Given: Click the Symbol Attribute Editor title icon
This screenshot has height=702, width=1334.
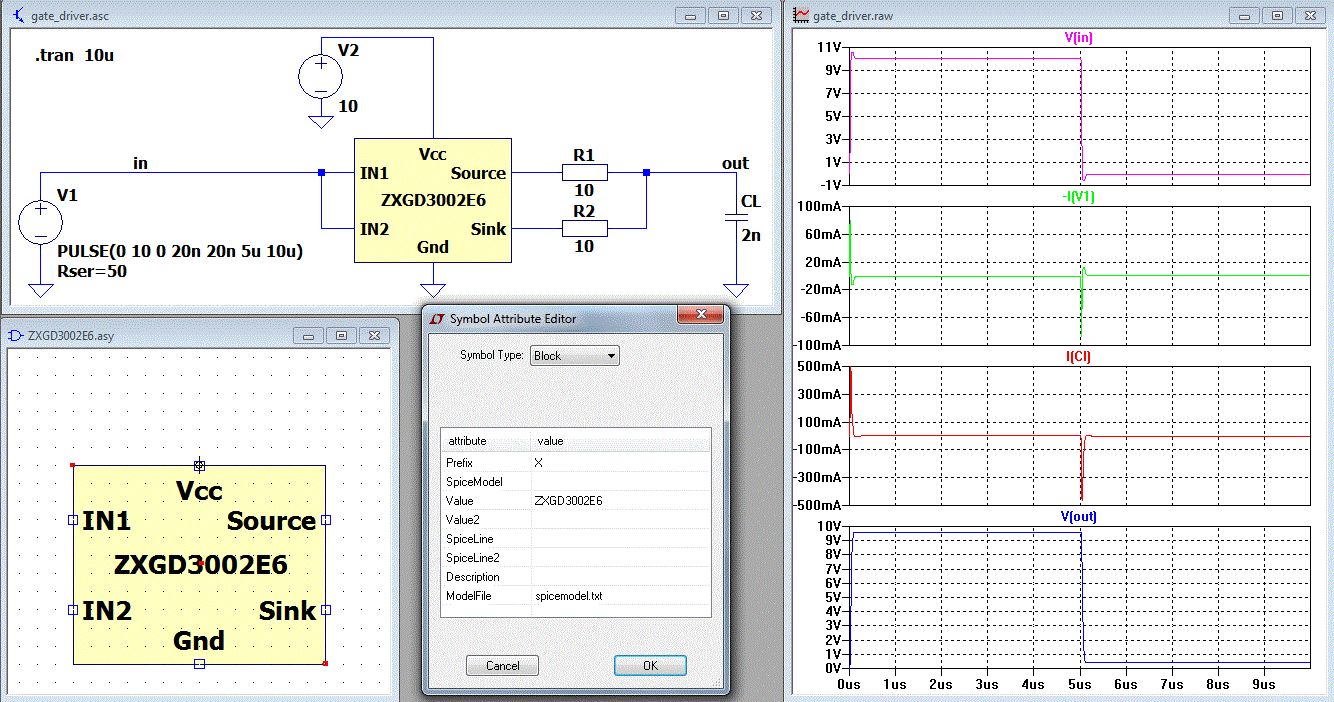Looking at the screenshot, I should (x=436, y=318).
